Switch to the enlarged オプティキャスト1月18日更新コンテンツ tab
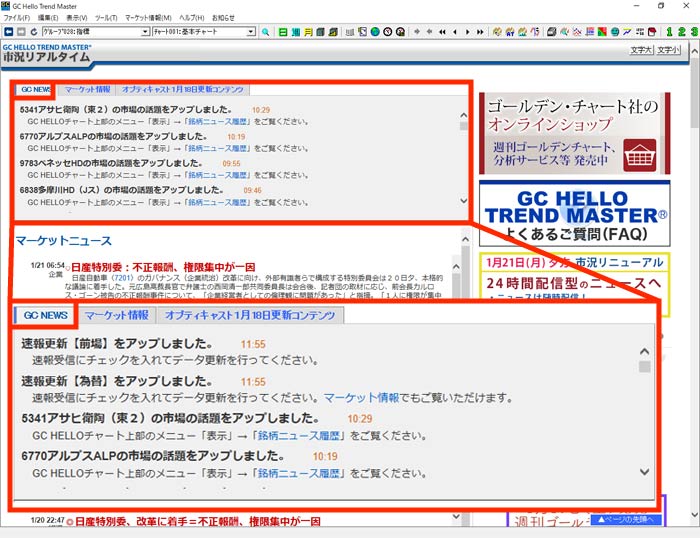 coord(250,315)
